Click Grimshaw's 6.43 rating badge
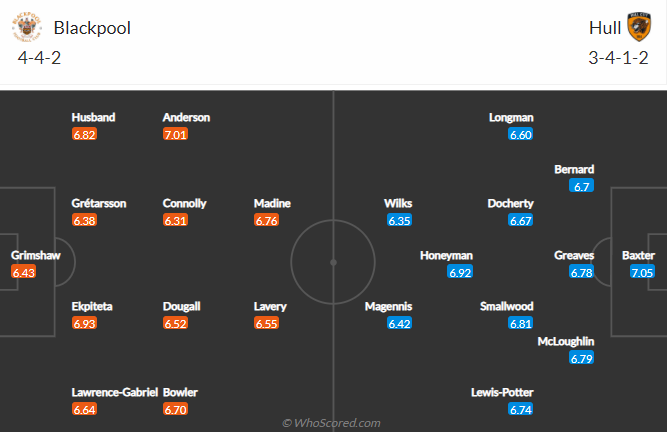 click(23, 272)
